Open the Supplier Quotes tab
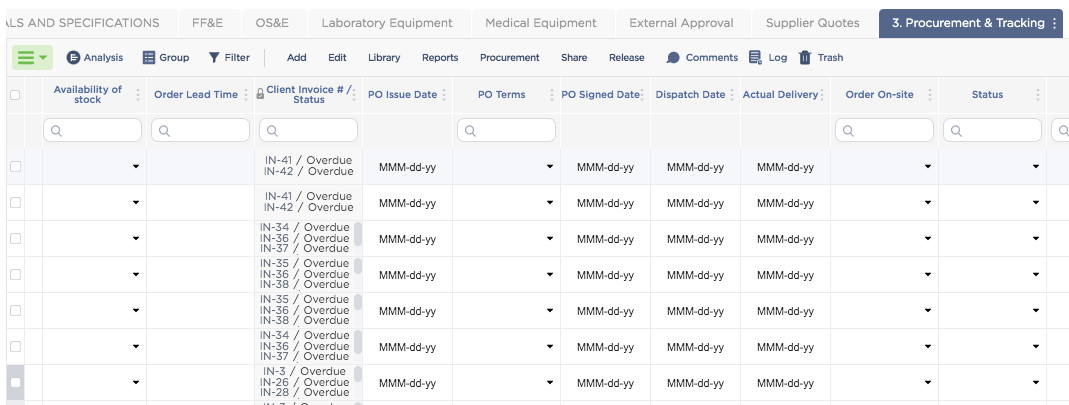1069x405 pixels. tap(812, 23)
